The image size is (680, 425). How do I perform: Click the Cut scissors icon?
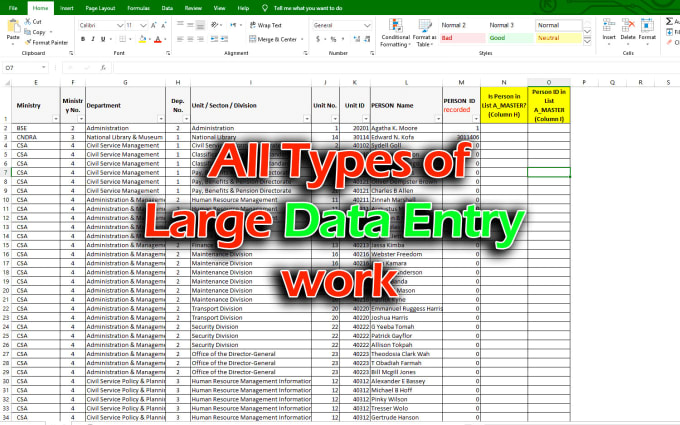tap(28, 21)
